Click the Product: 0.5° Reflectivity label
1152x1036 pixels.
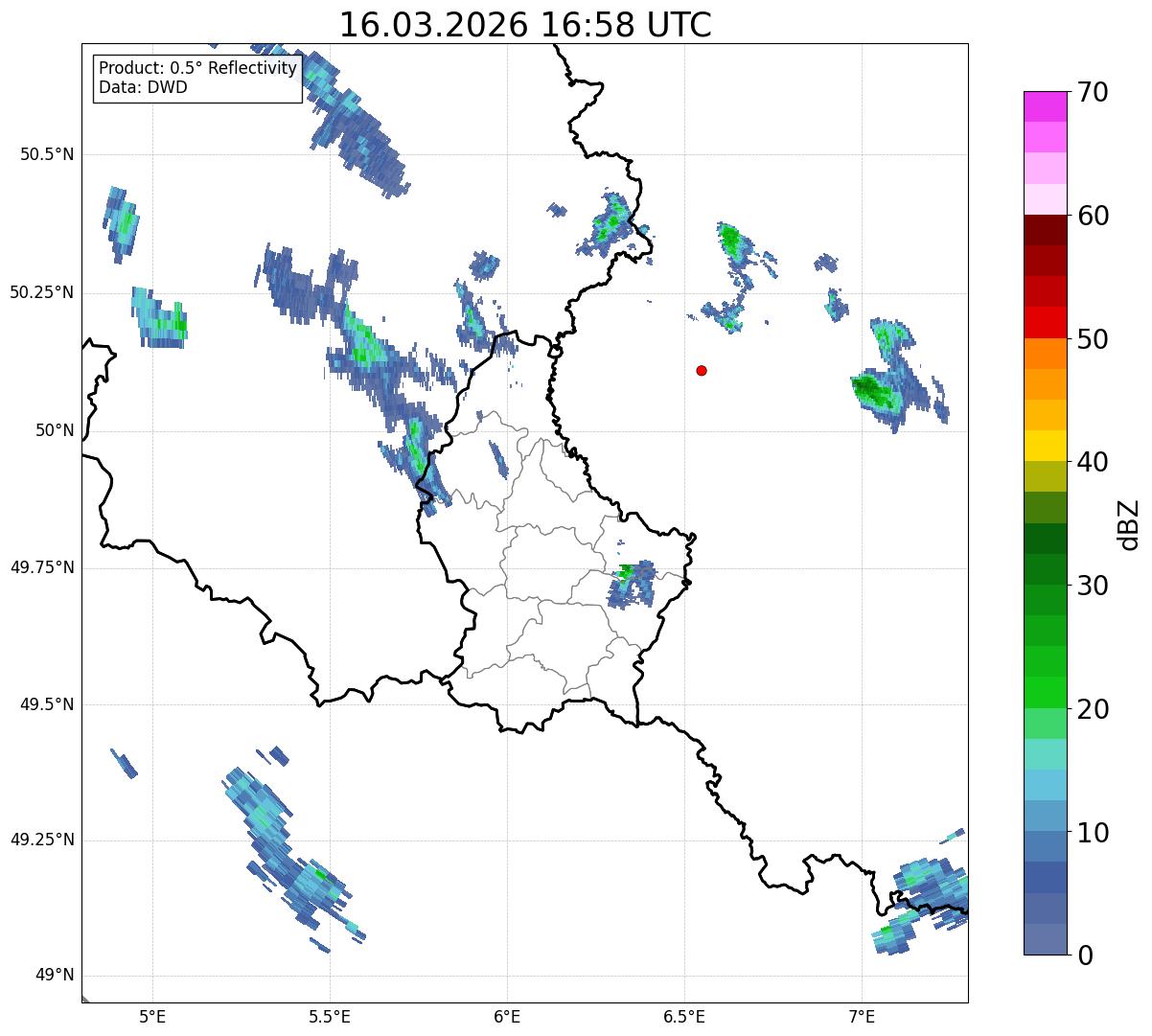tap(198, 69)
